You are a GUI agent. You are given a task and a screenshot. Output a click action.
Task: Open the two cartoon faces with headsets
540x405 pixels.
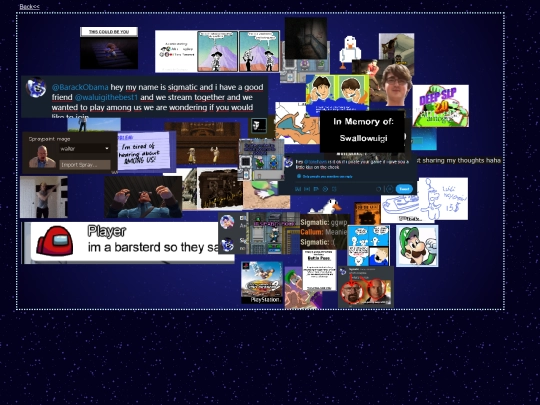337,94
